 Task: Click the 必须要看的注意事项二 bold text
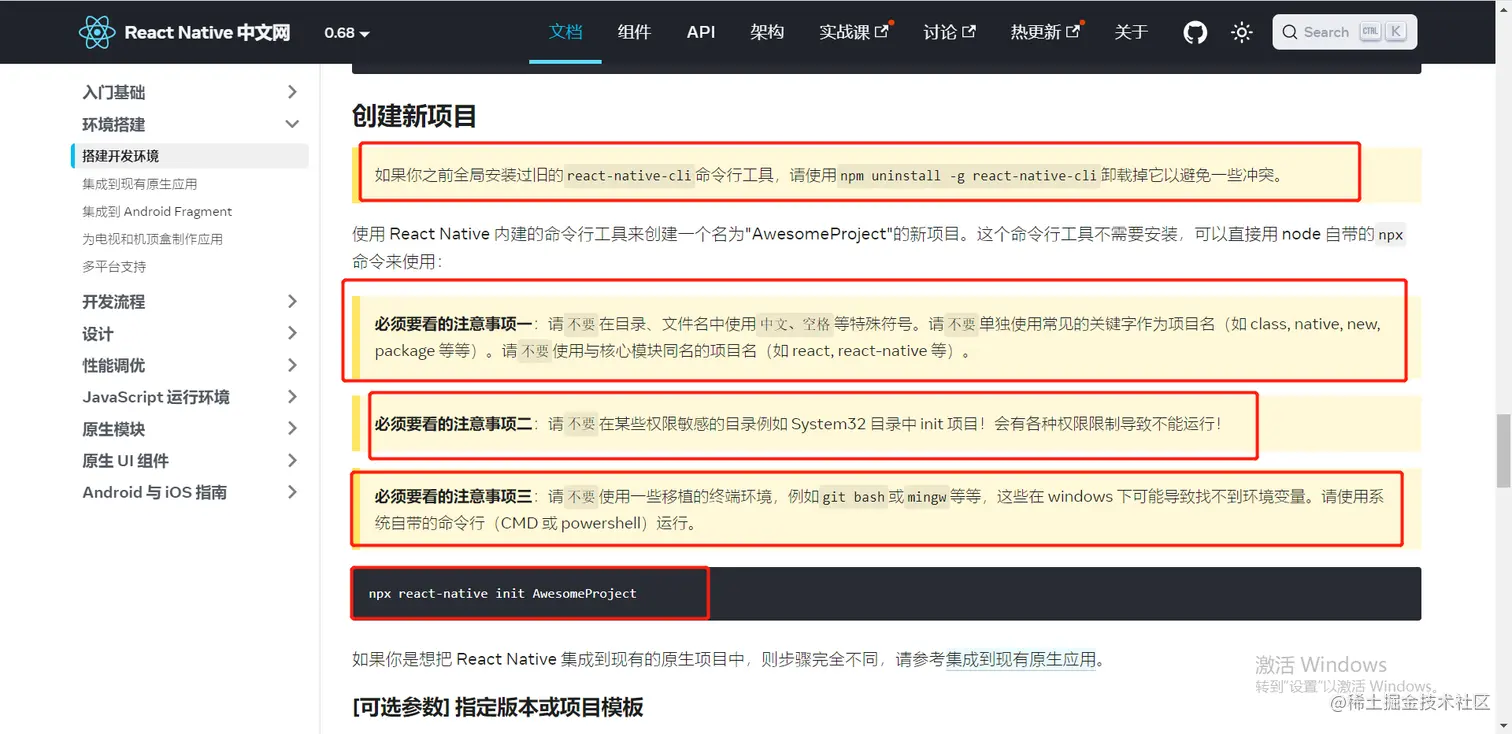tap(453, 423)
